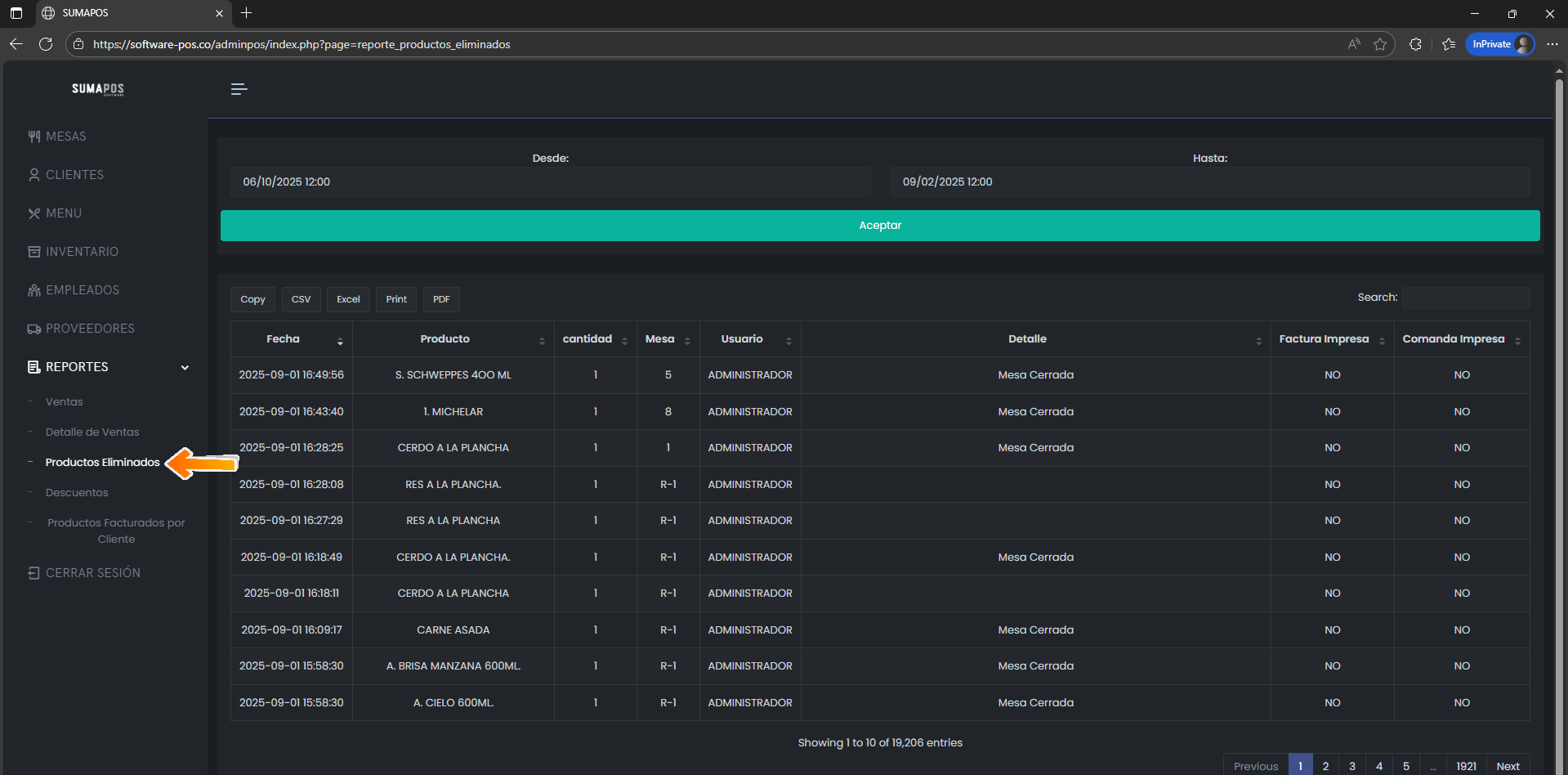Go to pagination page 2

pos(1325,766)
